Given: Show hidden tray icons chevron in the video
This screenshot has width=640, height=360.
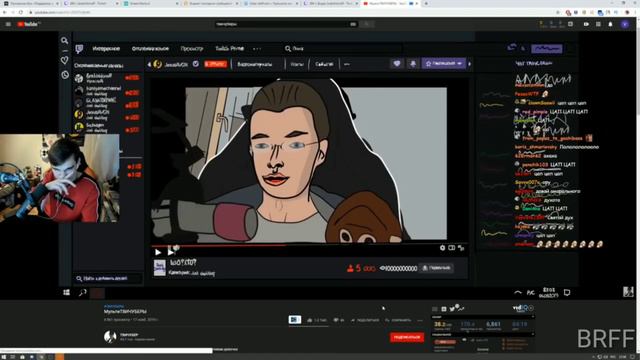Looking at the screenshot, I should coord(518,292).
